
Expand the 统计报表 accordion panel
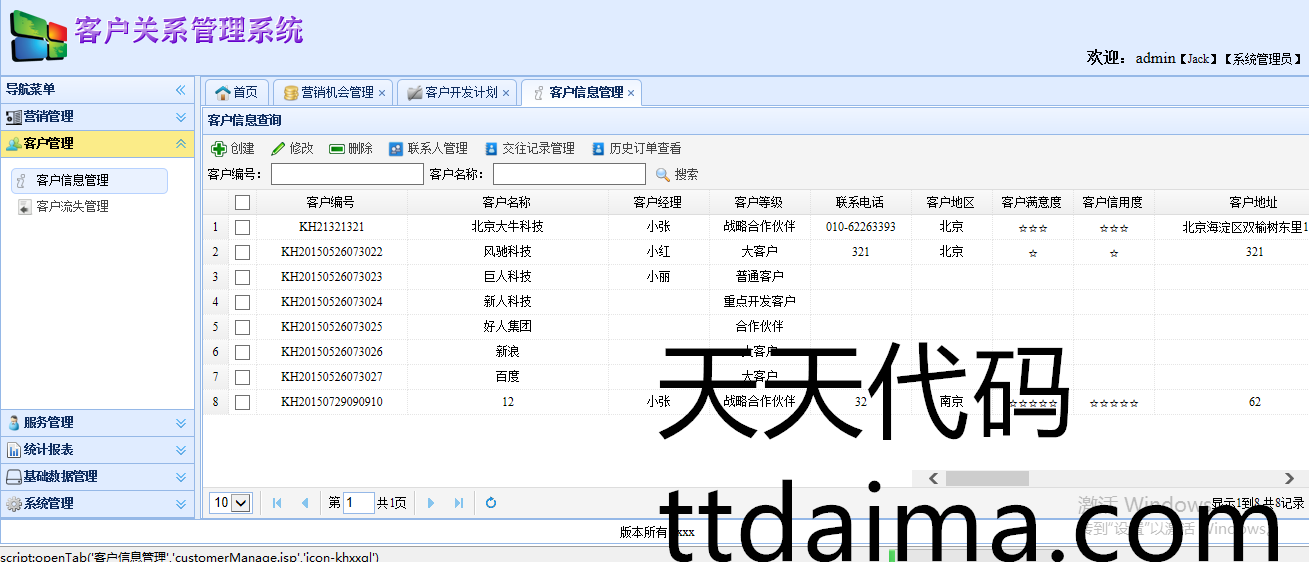click(x=181, y=450)
